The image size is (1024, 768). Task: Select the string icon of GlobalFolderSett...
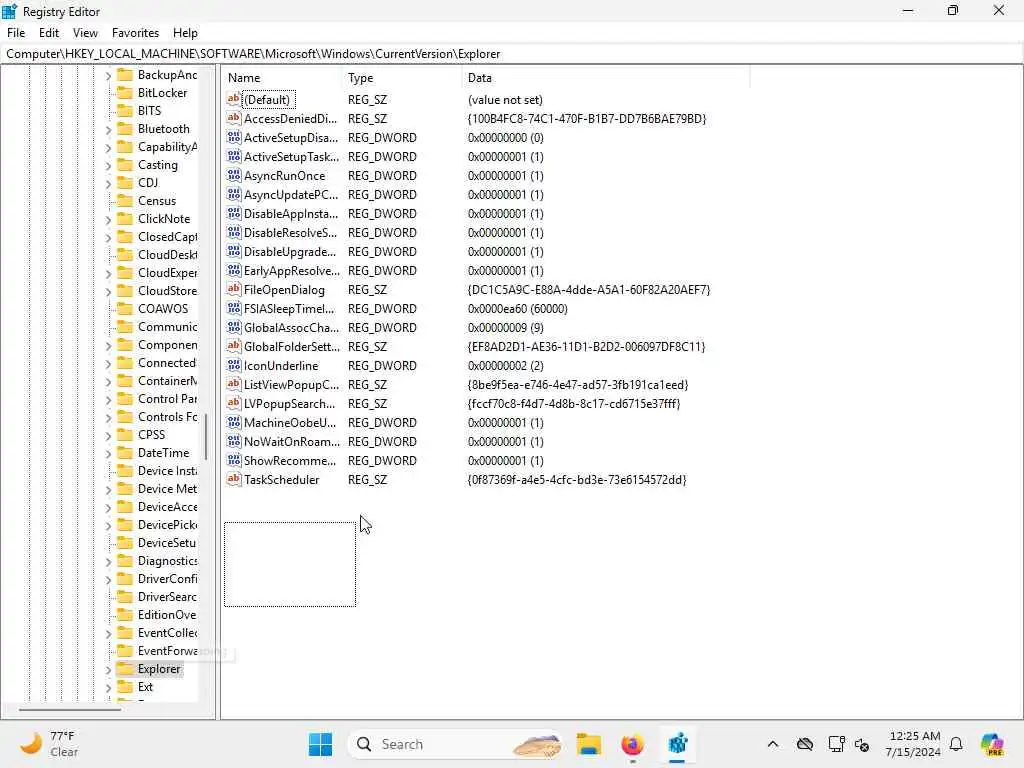234,346
